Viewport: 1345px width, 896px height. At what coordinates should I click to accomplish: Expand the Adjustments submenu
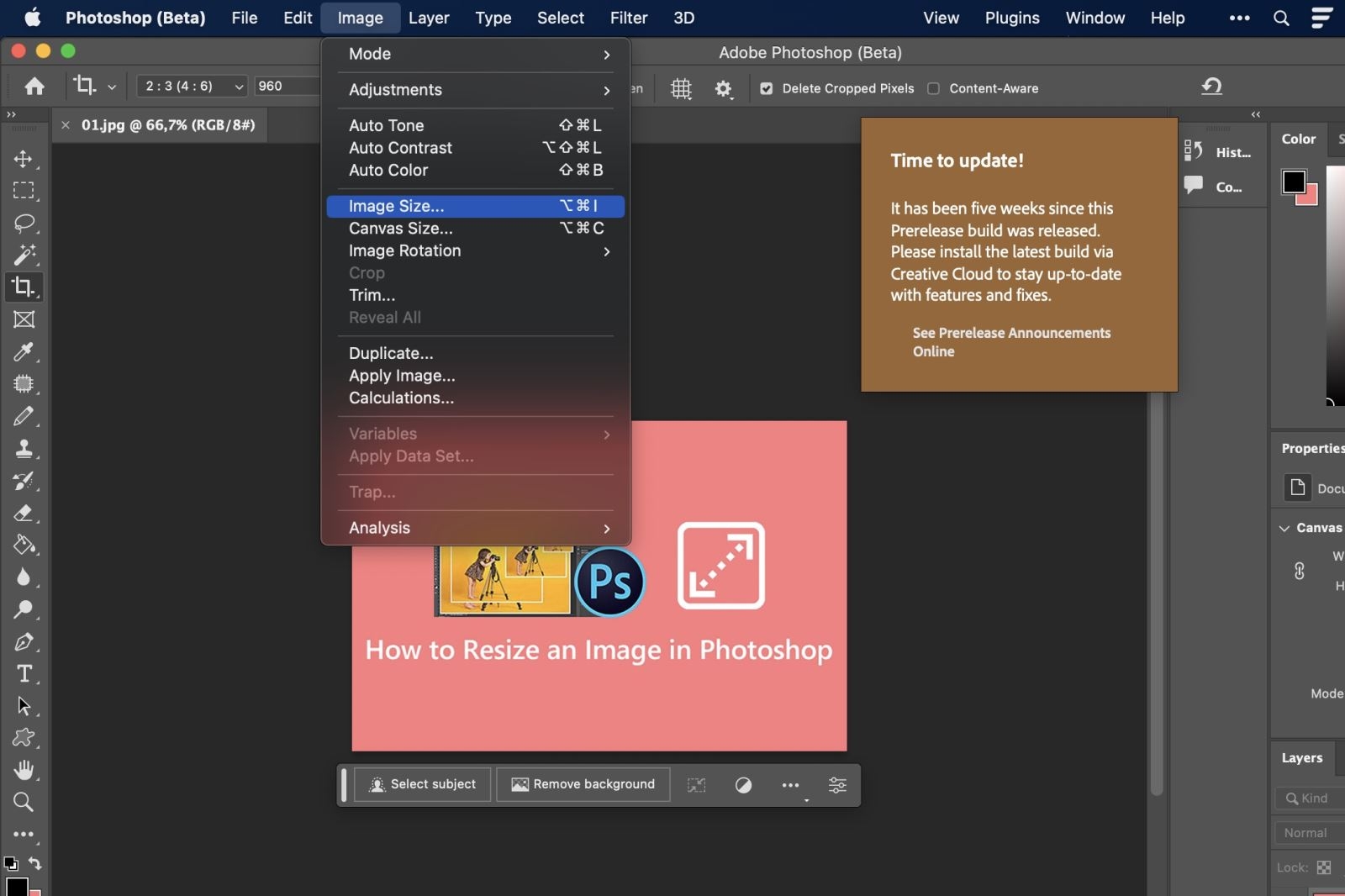(476, 90)
